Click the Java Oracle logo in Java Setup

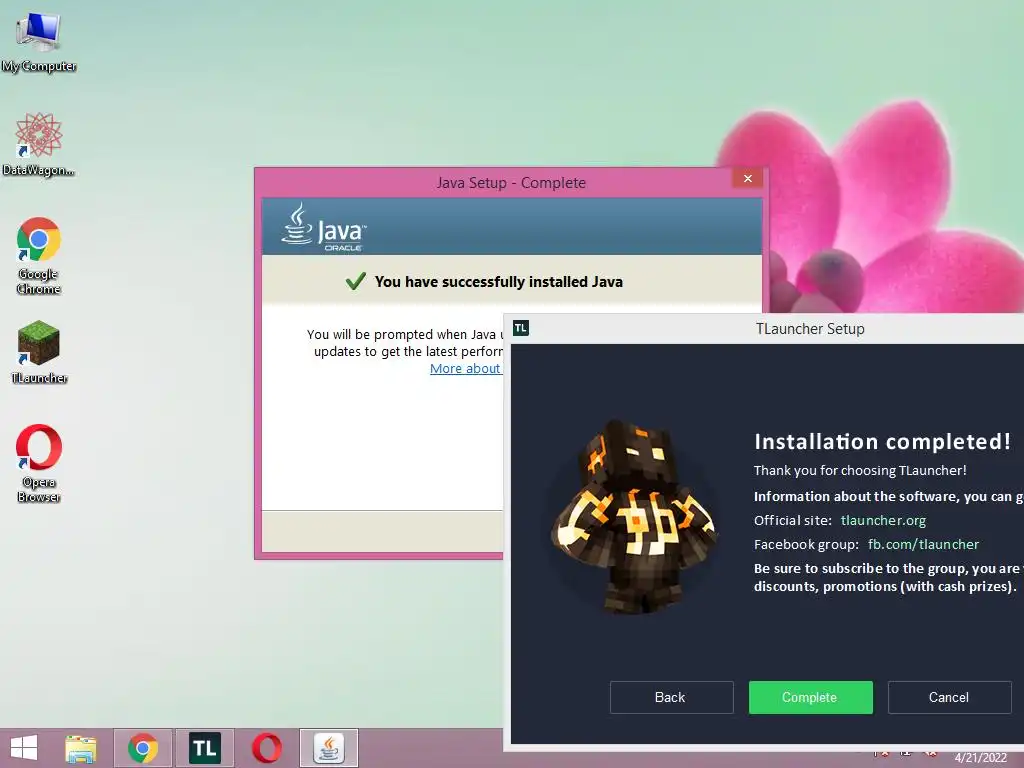[324, 227]
